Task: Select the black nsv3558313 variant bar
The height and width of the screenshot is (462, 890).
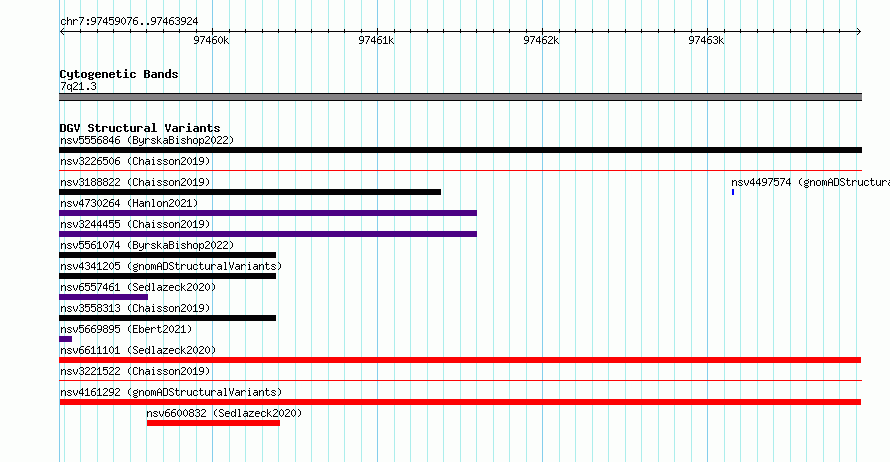Action: 167,318
